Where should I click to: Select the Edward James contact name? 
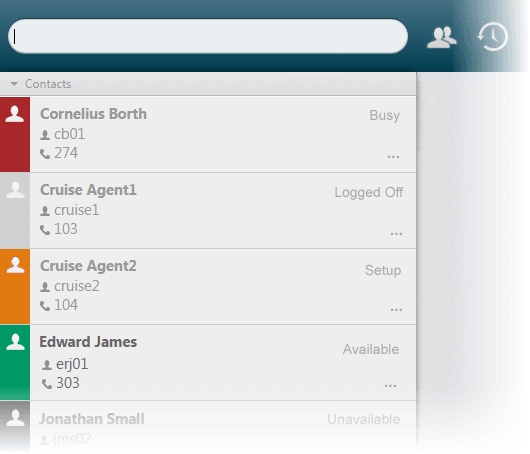click(x=88, y=342)
